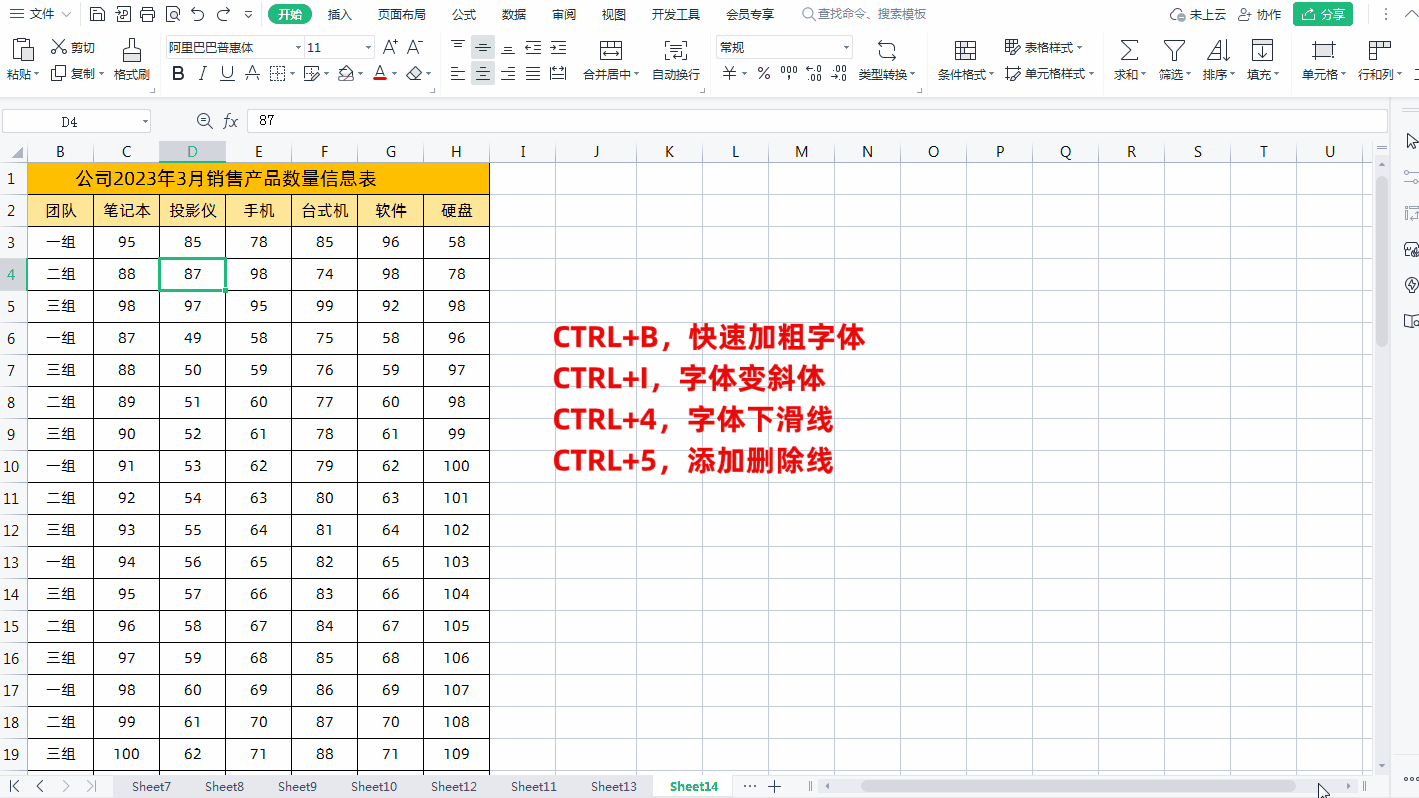Open the font name dropdown
The image size is (1419, 798).
point(298,47)
